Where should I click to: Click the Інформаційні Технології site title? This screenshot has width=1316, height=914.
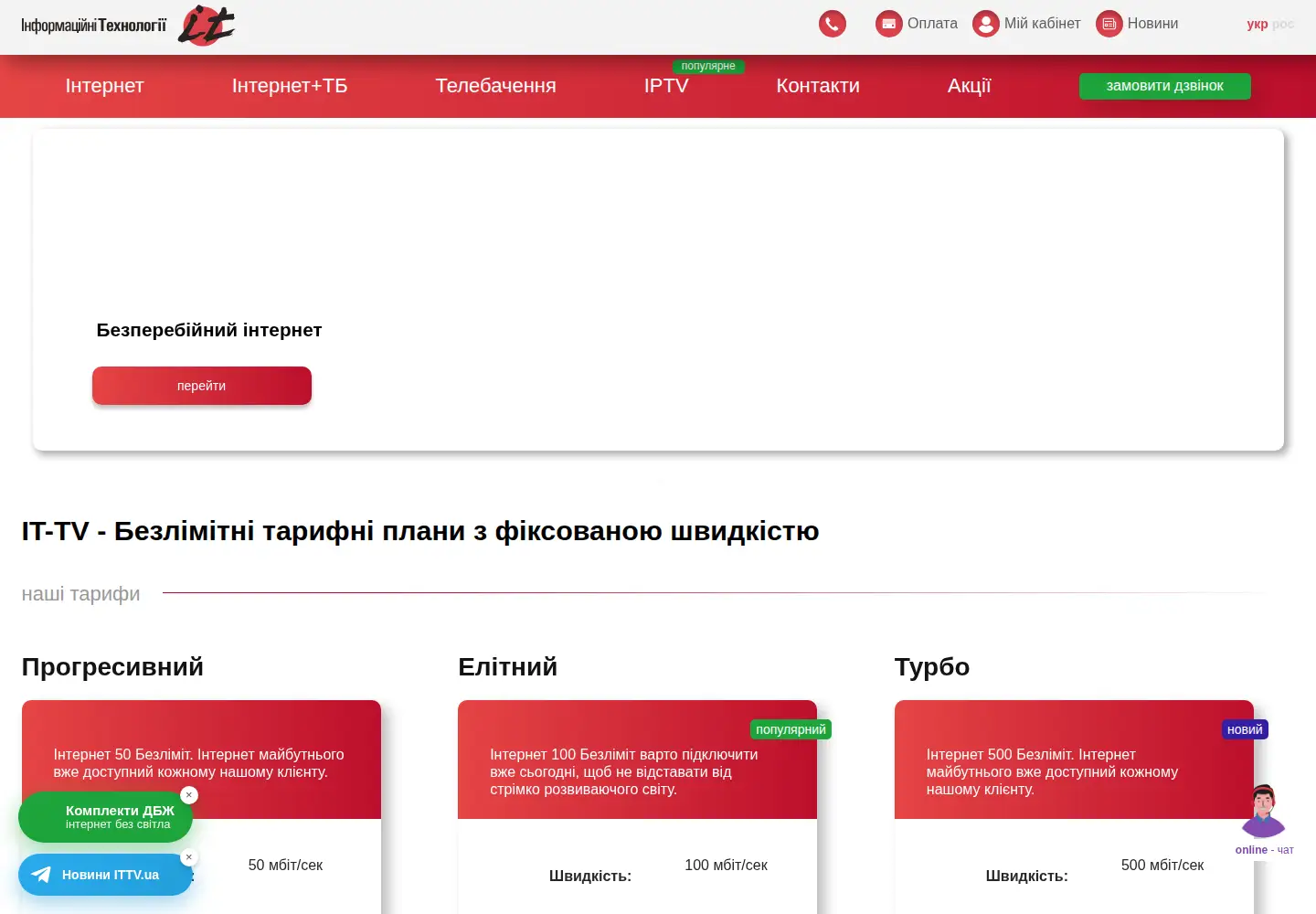click(x=94, y=26)
